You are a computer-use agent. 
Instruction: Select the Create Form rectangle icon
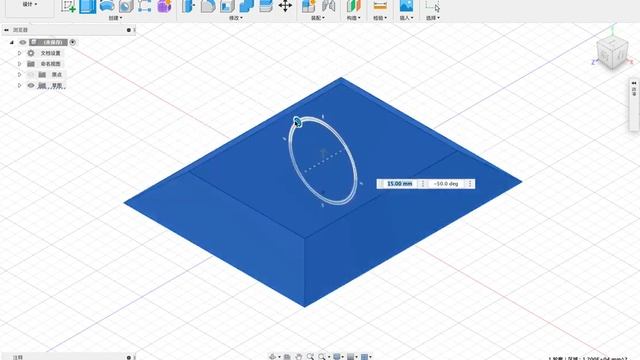click(144, 6)
